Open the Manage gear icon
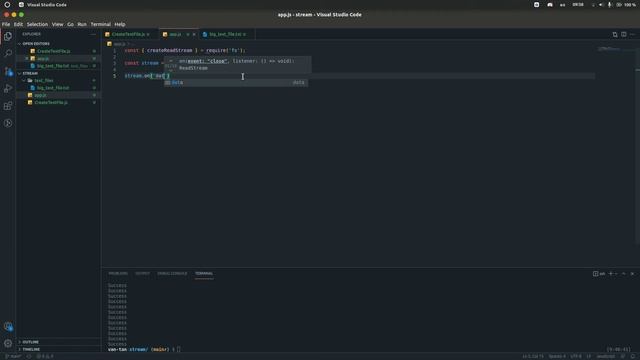The image size is (640, 360). tap(8, 343)
